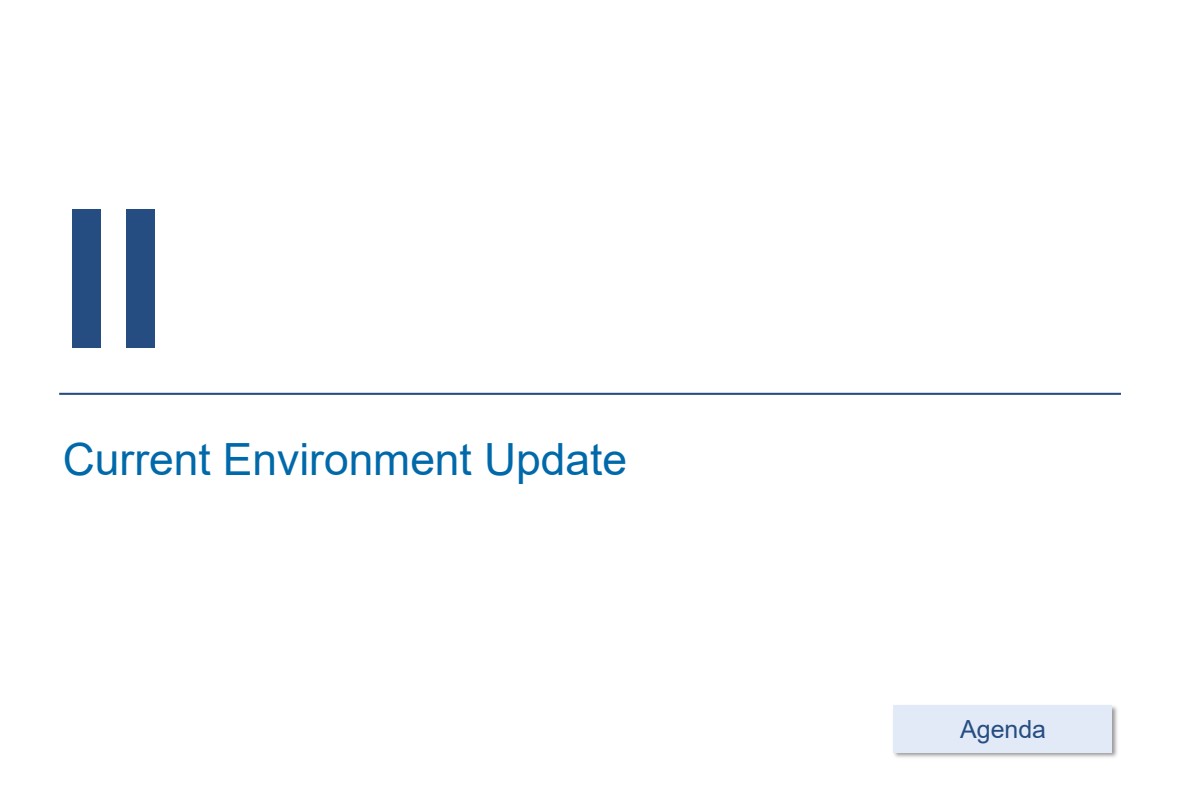The width and height of the screenshot is (1180, 786).
Task: Click the word Current in the title
Action: [x=137, y=460]
